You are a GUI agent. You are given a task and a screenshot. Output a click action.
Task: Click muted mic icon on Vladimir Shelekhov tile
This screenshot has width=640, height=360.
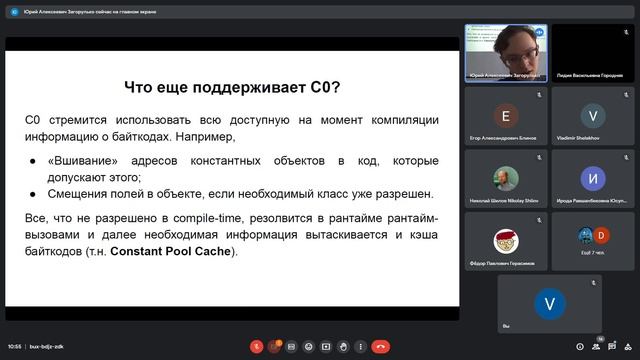point(626,95)
